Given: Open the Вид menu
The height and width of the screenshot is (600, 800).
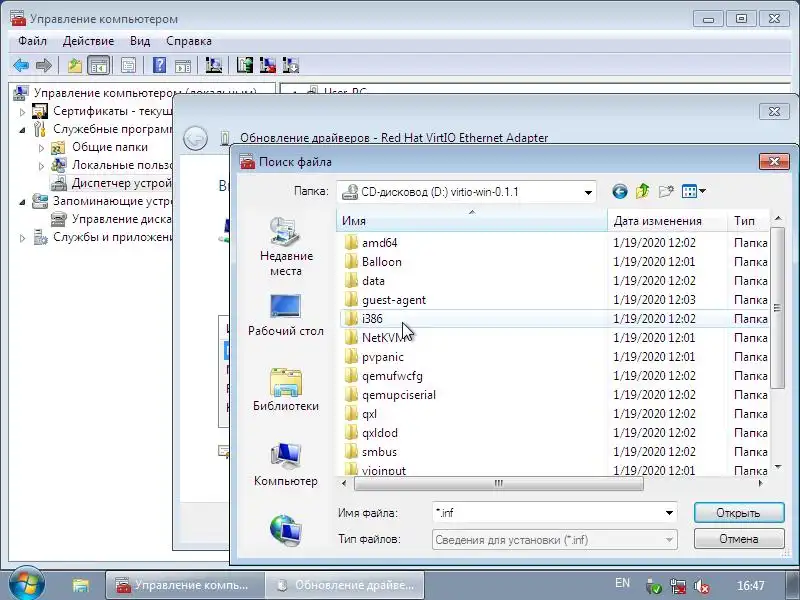Looking at the screenshot, I should (x=140, y=41).
